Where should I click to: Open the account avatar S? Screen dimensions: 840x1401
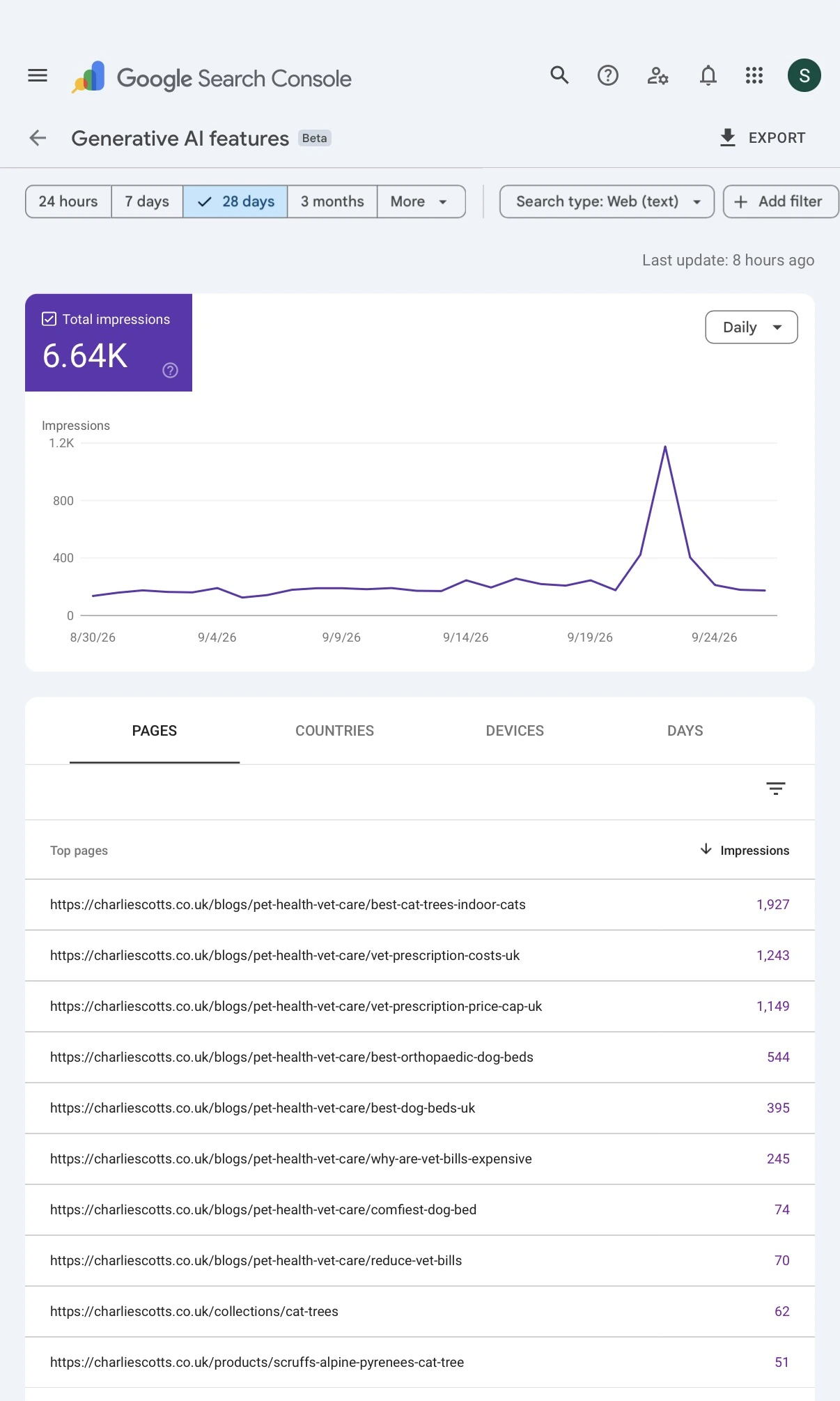click(x=804, y=75)
